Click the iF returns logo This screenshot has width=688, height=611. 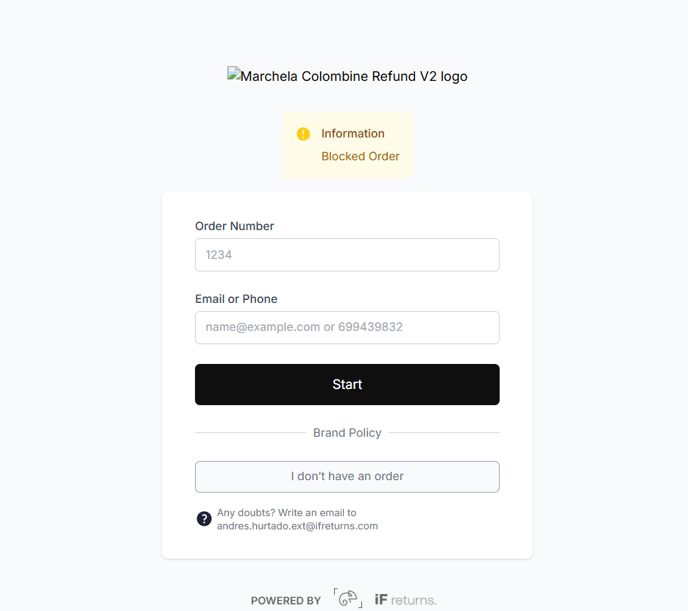tap(405, 600)
